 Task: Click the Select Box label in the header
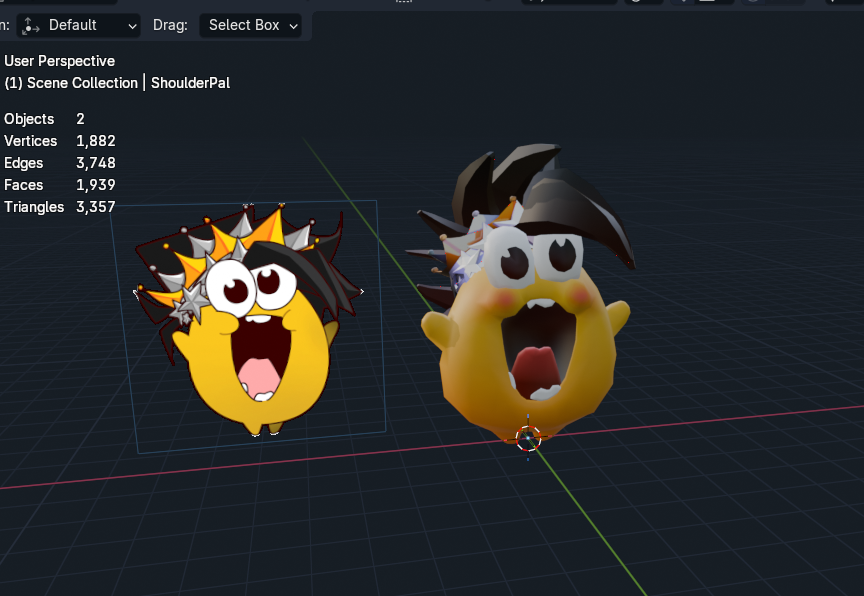point(244,25)
